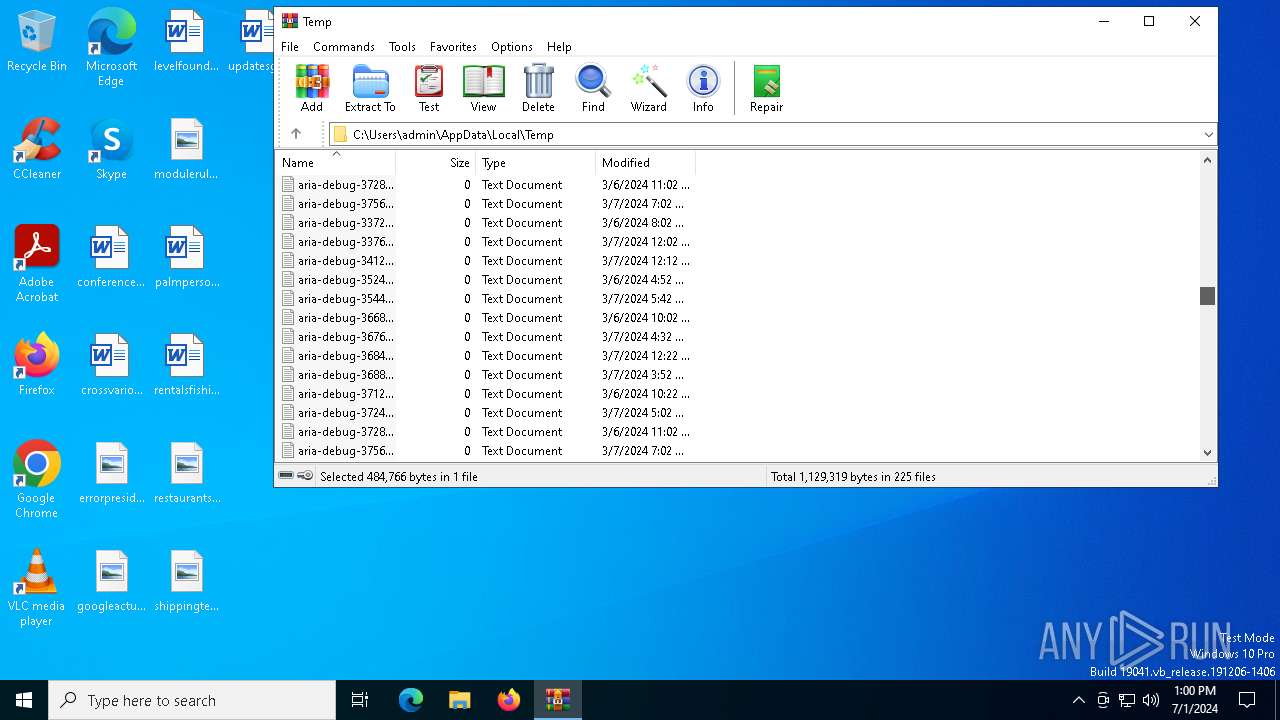Screen dimensions: 1280x720
Task: Select the aria-debug-3668 file row
Action: coord(486,318)
